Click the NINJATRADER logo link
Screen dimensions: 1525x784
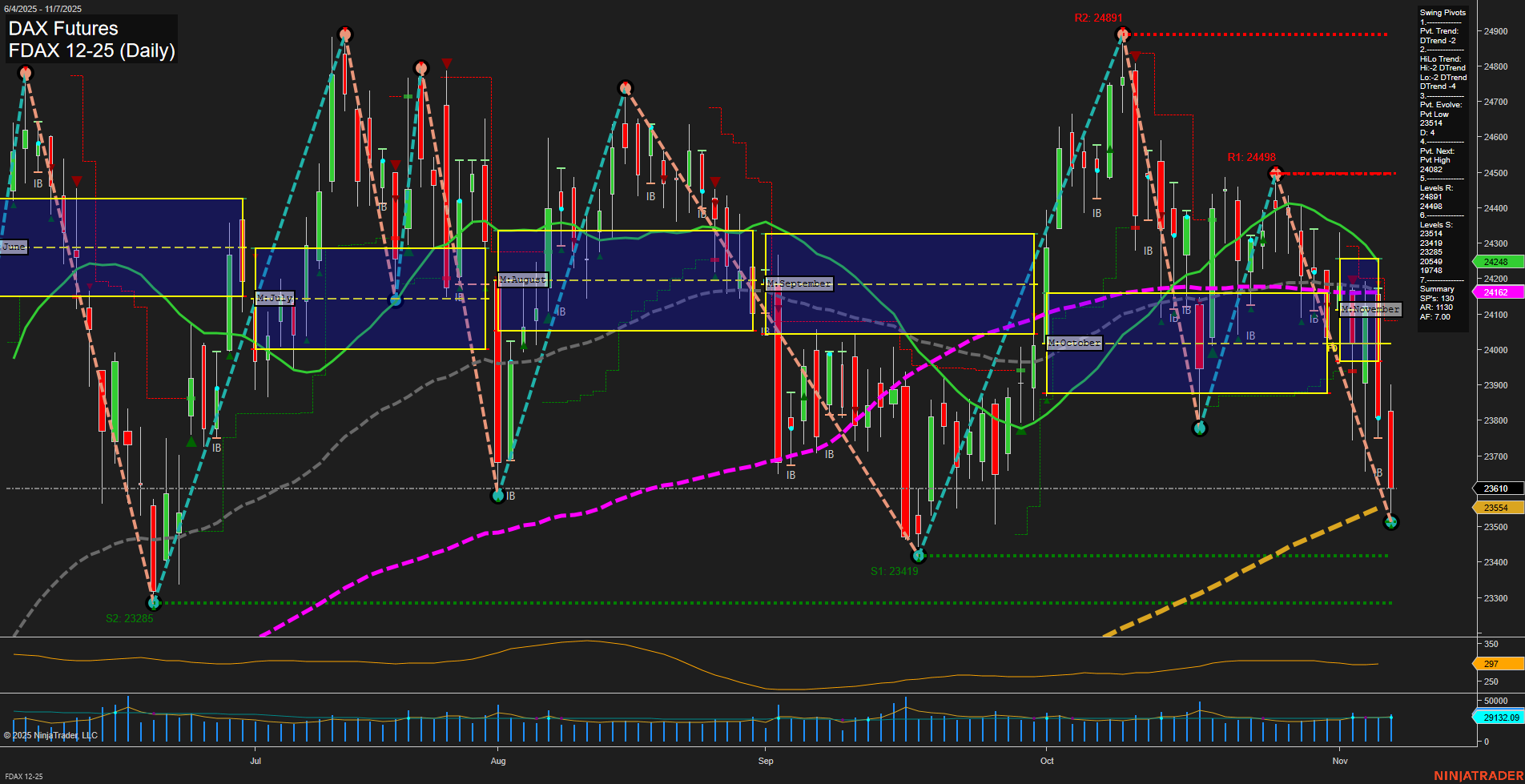pos(1479,775)
